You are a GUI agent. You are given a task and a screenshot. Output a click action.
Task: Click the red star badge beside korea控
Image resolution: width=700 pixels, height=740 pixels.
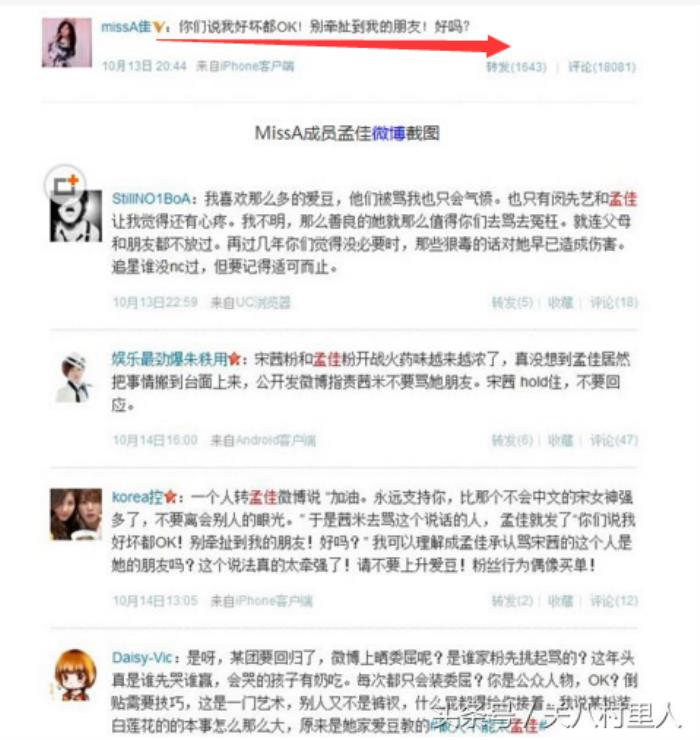(170, 497)
